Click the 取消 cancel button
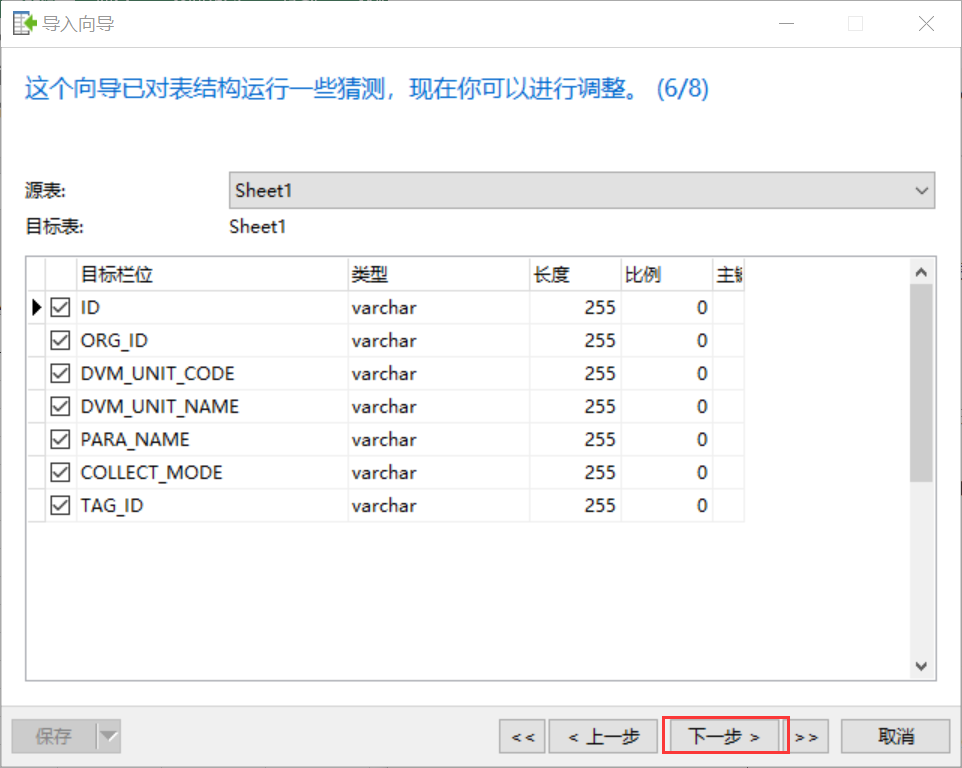 (896, 735)
